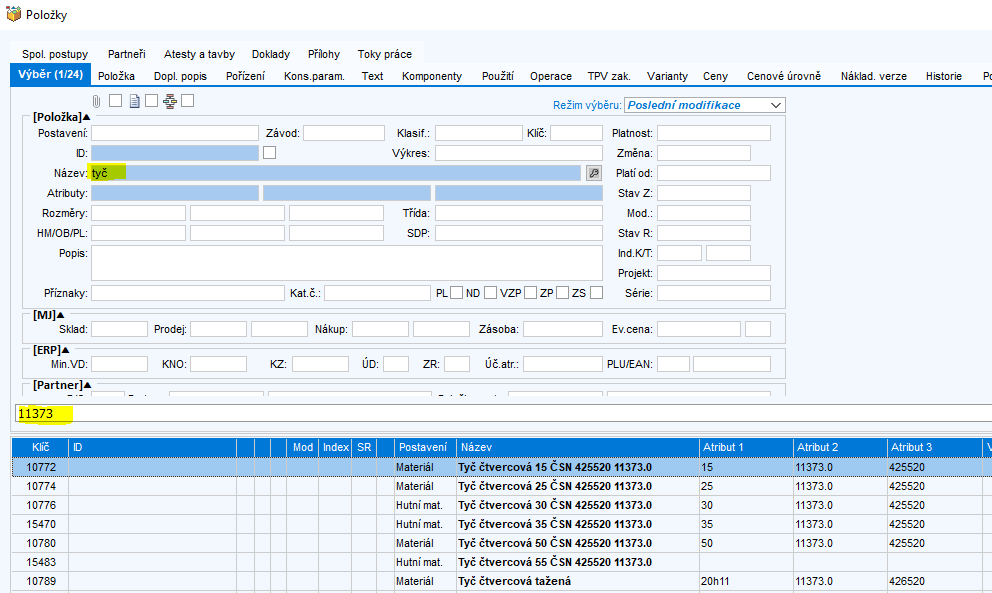
Task: Collapse the [MJ] section
Action: coord(61,315)
